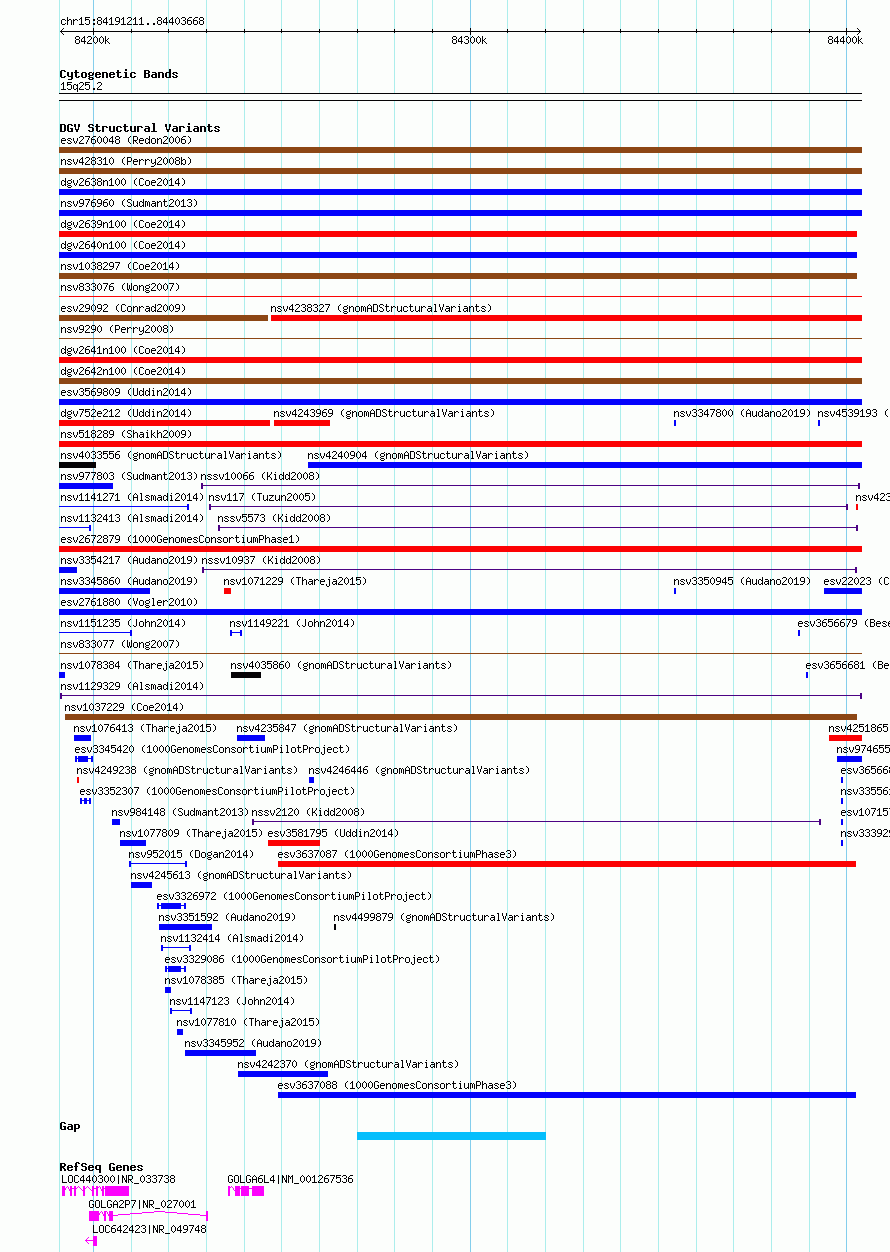This screenshot has height=1252, width=890.
Task: Select nsv3350945 (Audano2019) label
Action: point(742,581)
